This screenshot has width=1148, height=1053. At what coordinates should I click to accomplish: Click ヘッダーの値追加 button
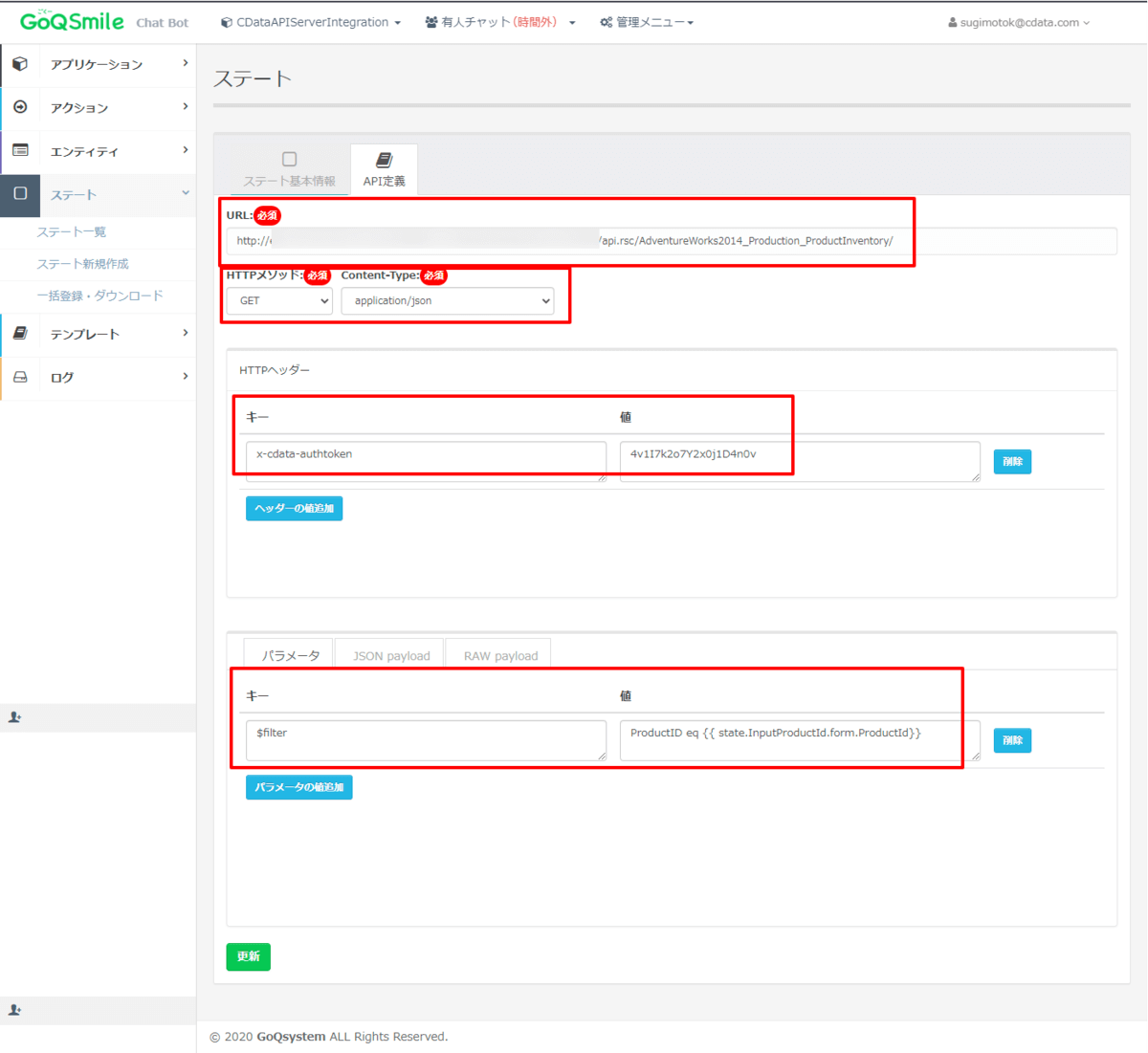pos(294,509)
